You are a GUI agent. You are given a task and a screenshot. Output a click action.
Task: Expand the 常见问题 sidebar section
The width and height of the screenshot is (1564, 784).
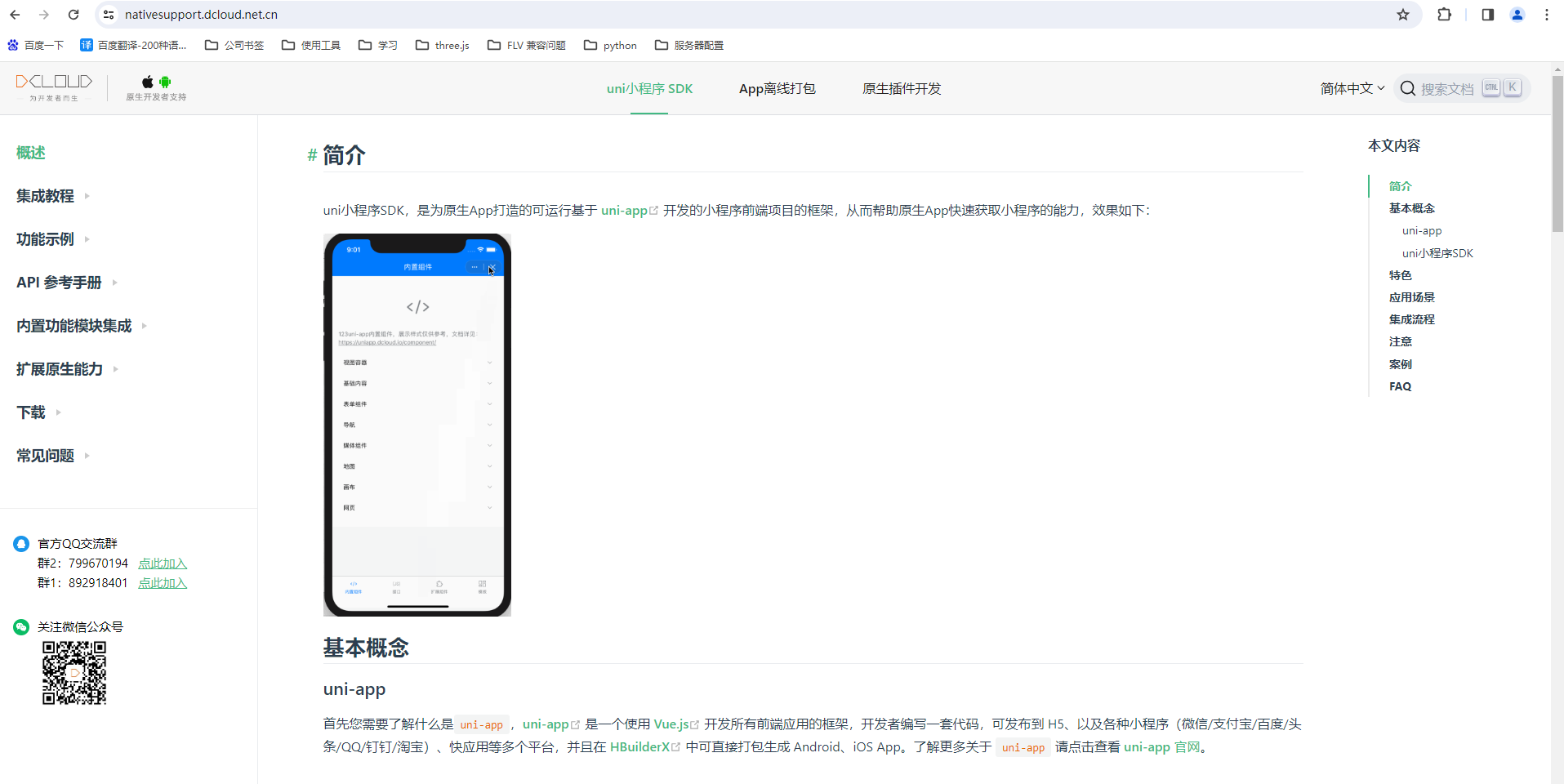pyautogui.click(x=53, y=456)
